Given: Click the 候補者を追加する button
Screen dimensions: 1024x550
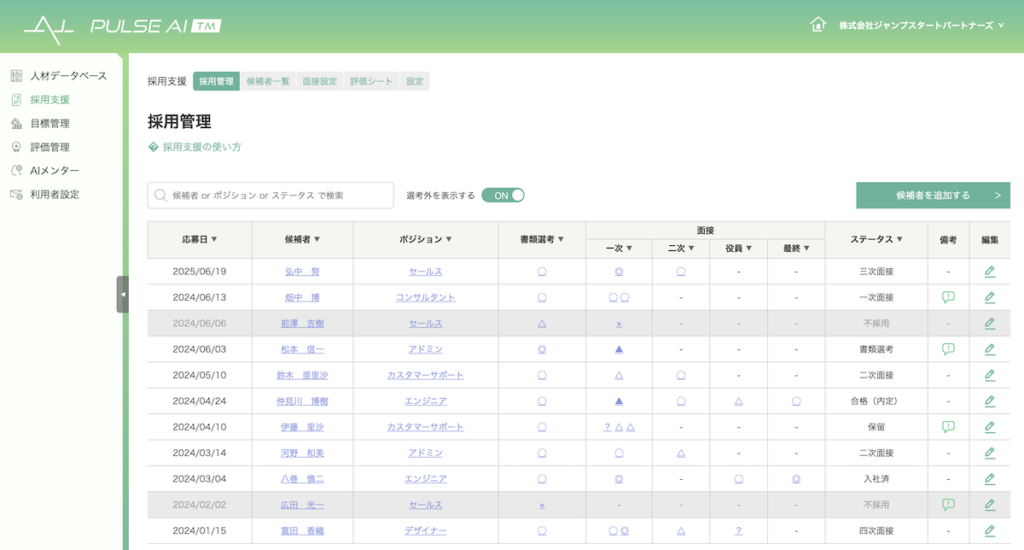Looking at the screenshot, I should (932, 195).
